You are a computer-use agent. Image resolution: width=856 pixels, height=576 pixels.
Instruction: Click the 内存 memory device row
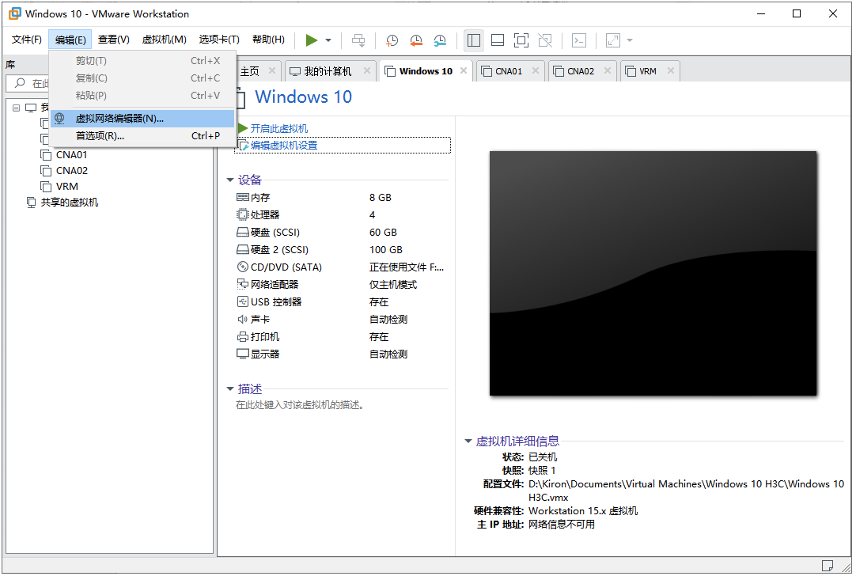[340, 198]
